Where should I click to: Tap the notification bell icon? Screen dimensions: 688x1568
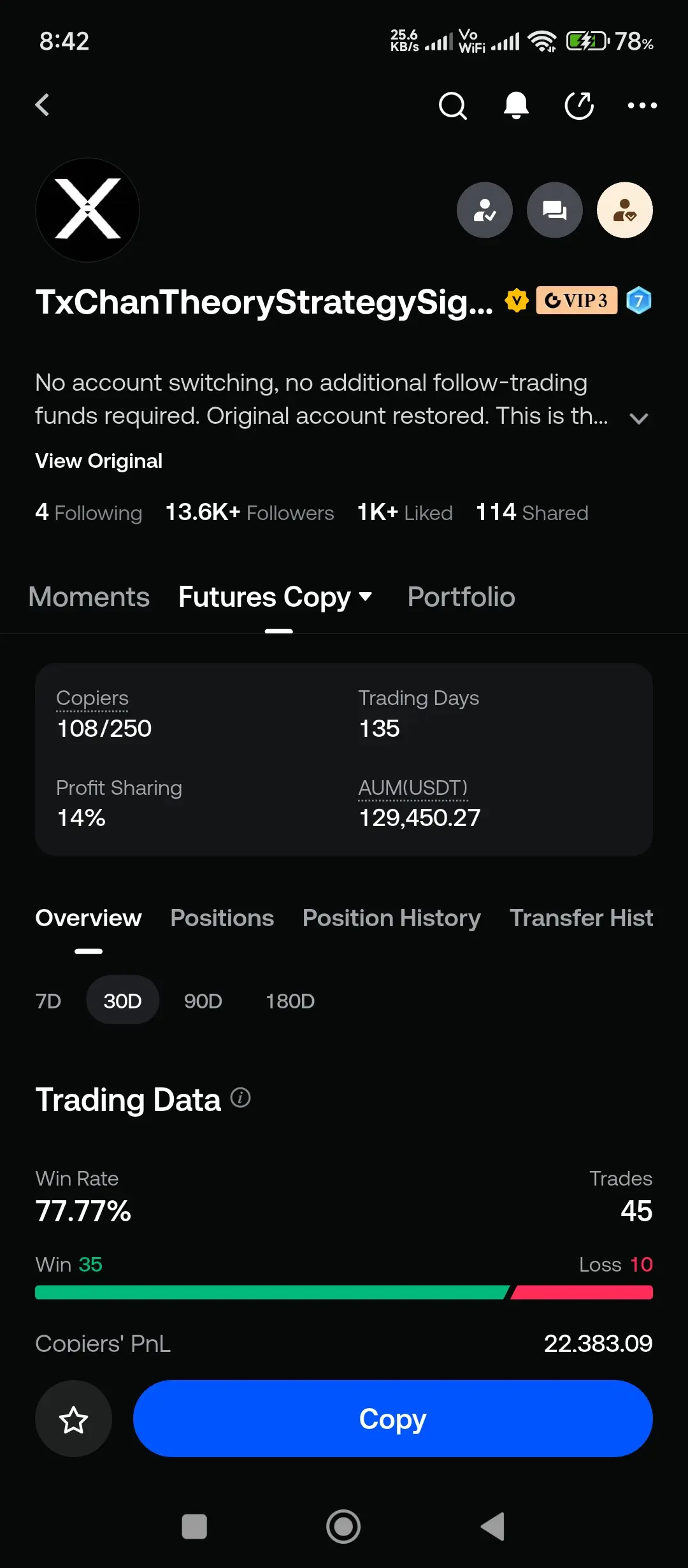click(516, 106)
